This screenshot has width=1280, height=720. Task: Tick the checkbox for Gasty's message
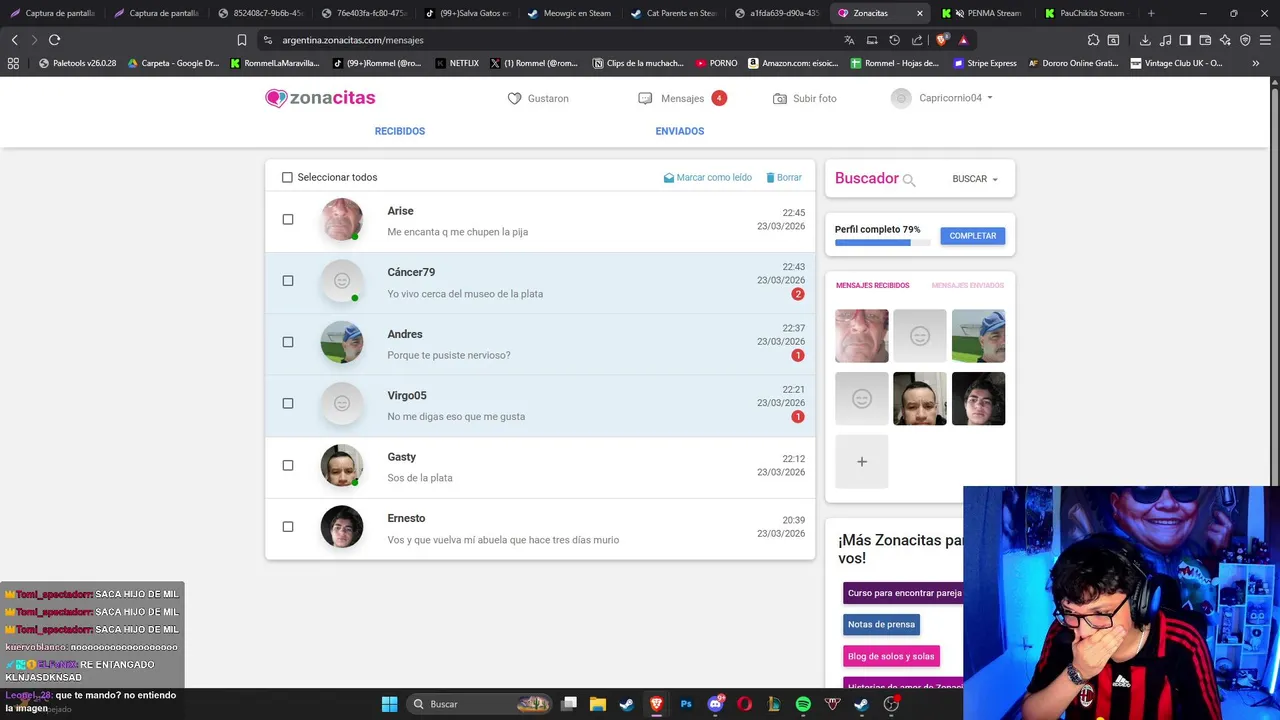click(x=288, y=465)
